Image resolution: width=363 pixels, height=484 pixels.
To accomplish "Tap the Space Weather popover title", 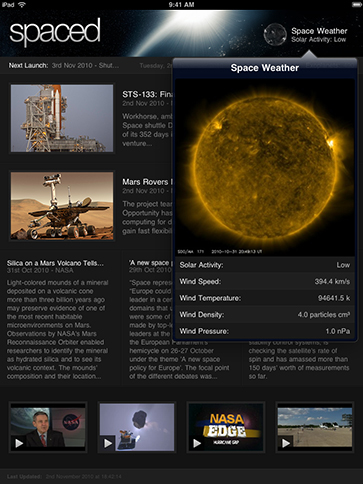I will pyautogui.click(x=265, y=68).
